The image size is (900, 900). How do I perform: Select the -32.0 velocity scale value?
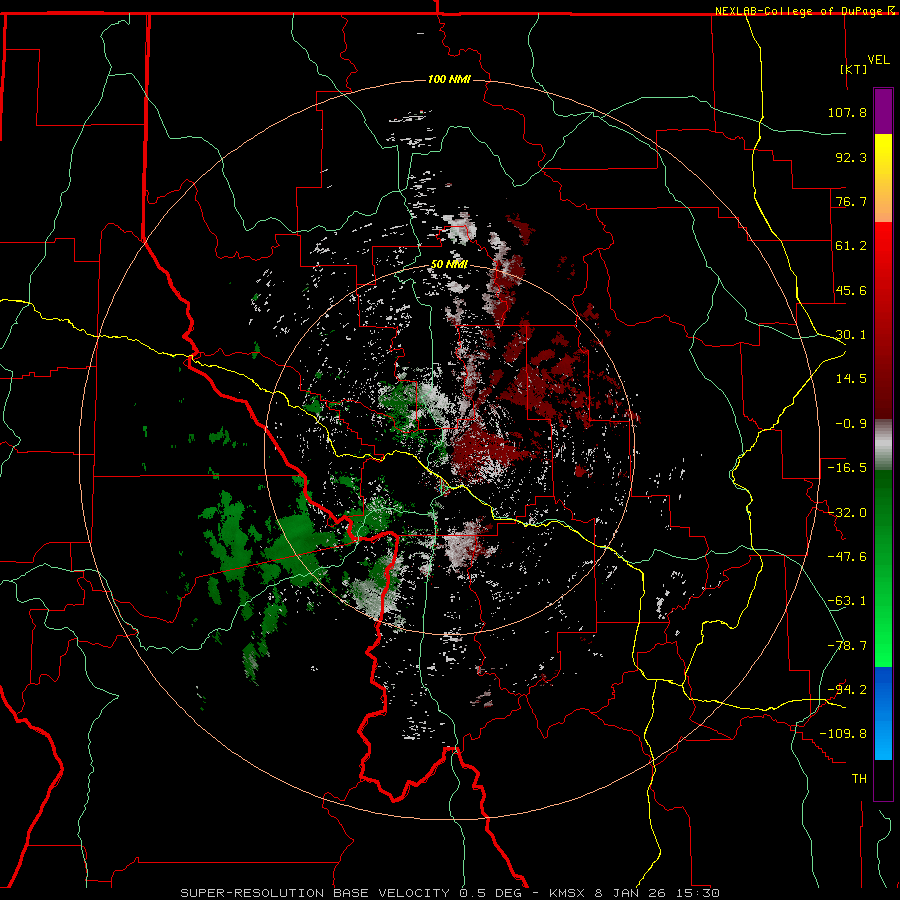(x=847, y=513)
